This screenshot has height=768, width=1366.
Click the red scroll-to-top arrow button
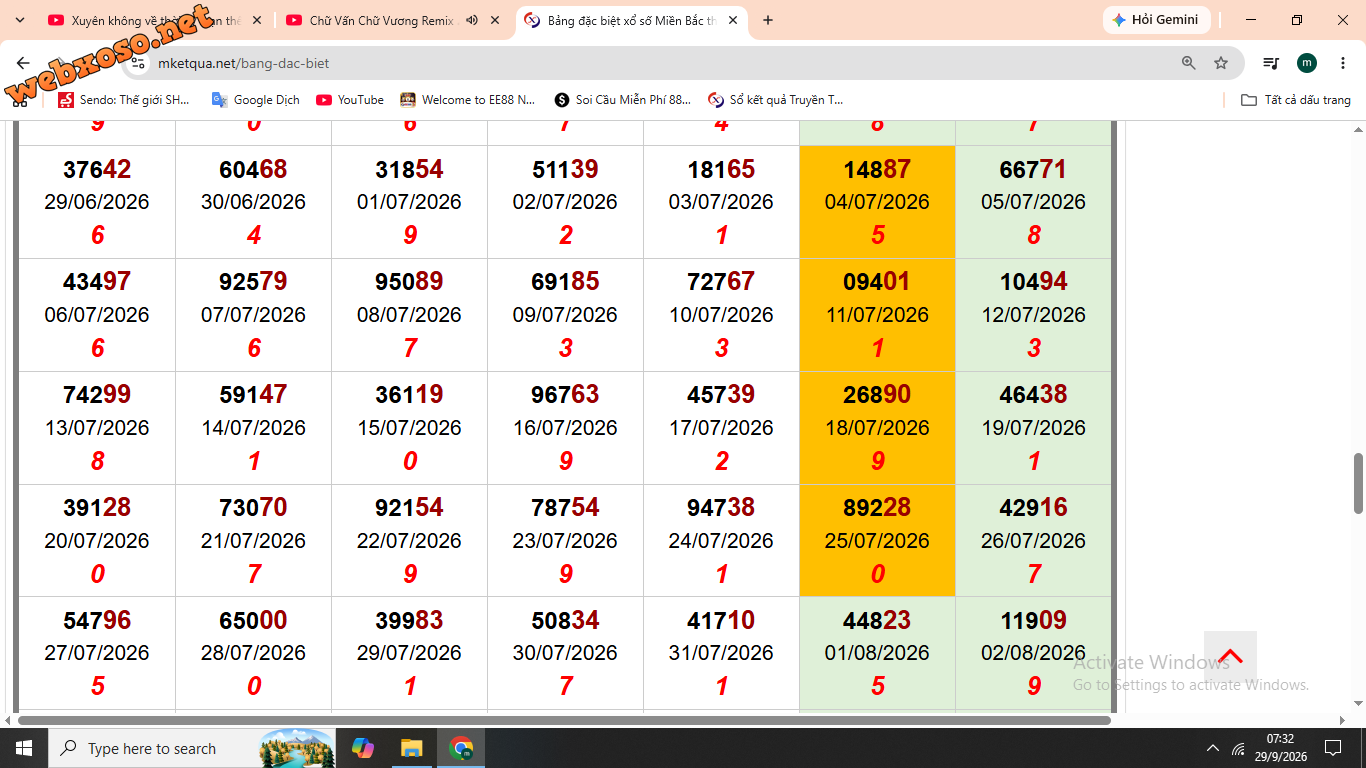pos(1230,657)
